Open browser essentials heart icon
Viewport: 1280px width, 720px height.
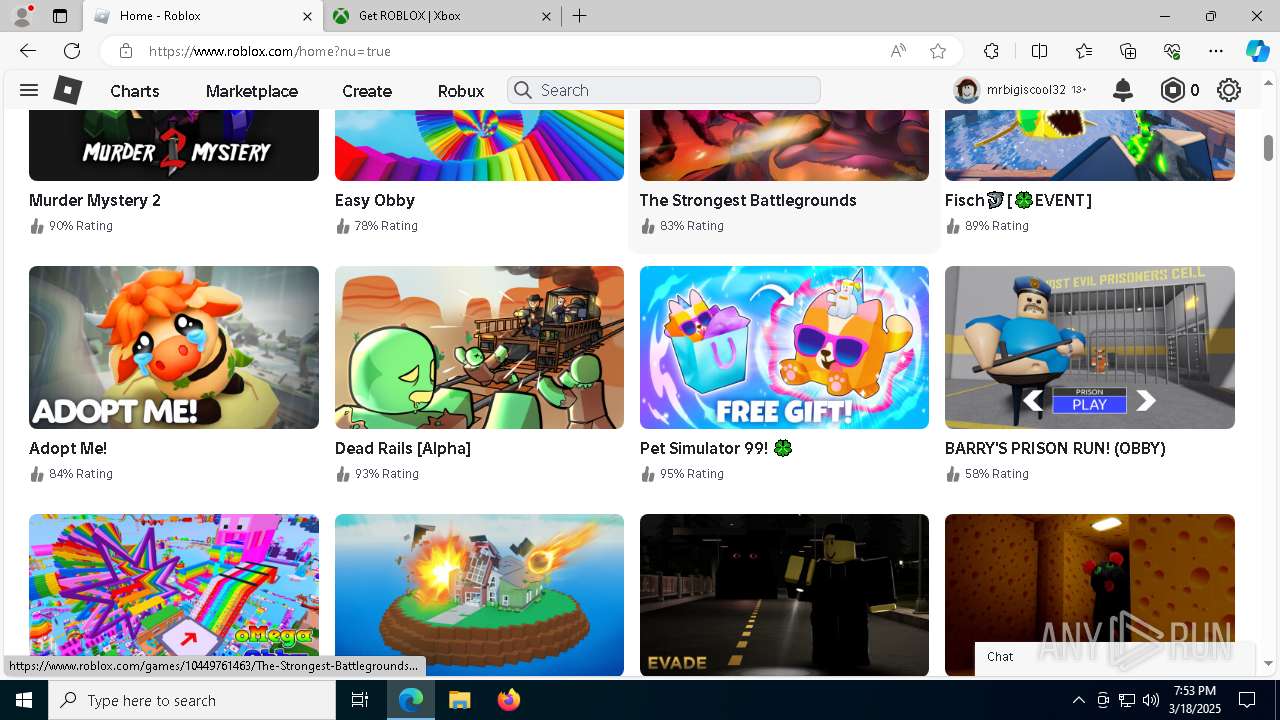pyautogui.click(x=1172, y=51)
